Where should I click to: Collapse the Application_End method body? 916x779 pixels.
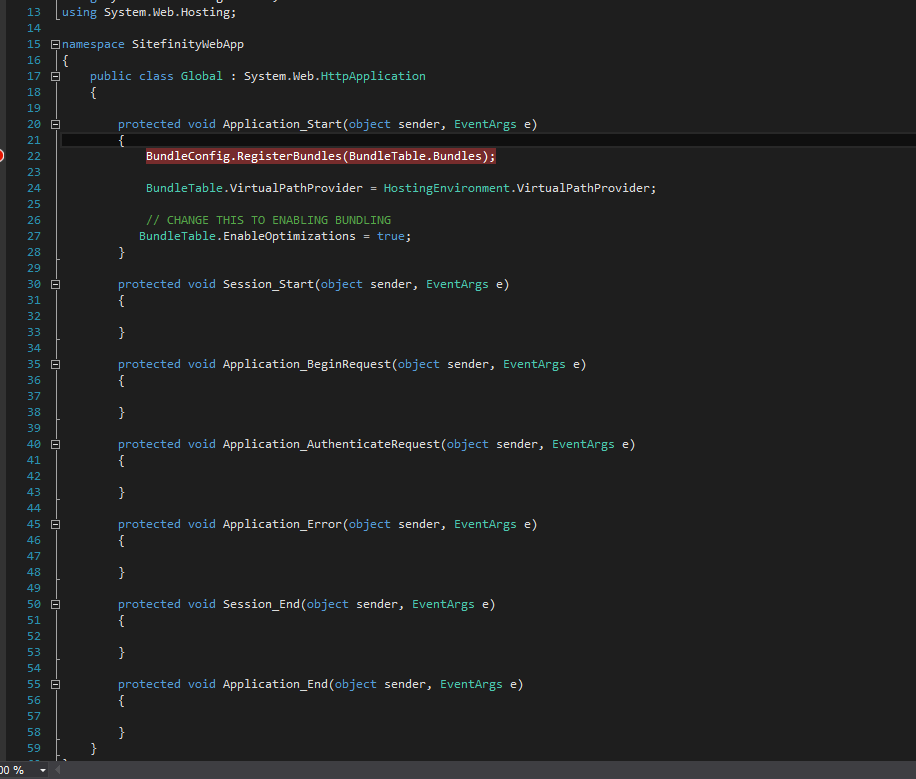(55, 683)
